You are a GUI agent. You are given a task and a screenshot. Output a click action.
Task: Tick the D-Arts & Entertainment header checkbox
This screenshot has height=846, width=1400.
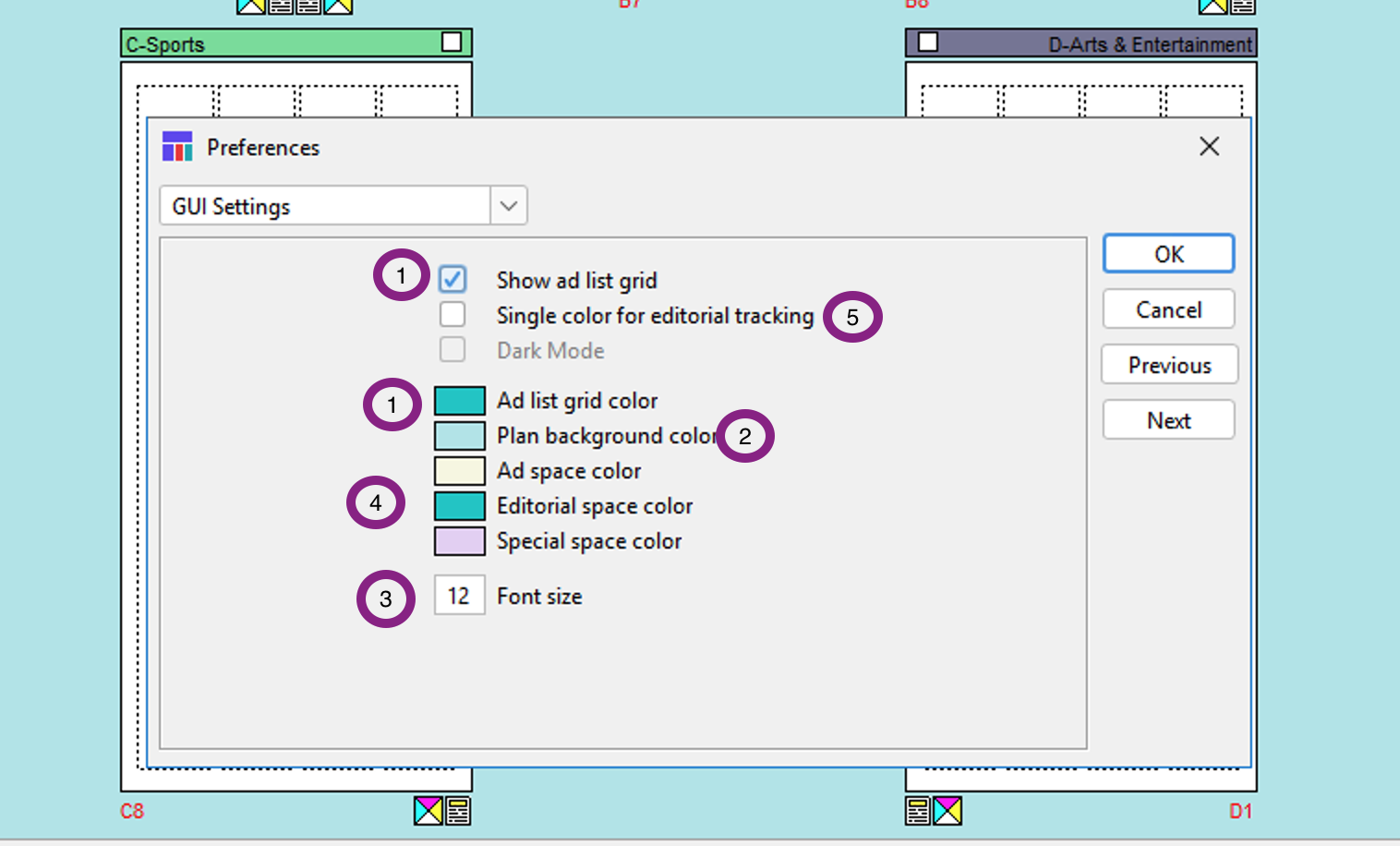coord(928,42)
